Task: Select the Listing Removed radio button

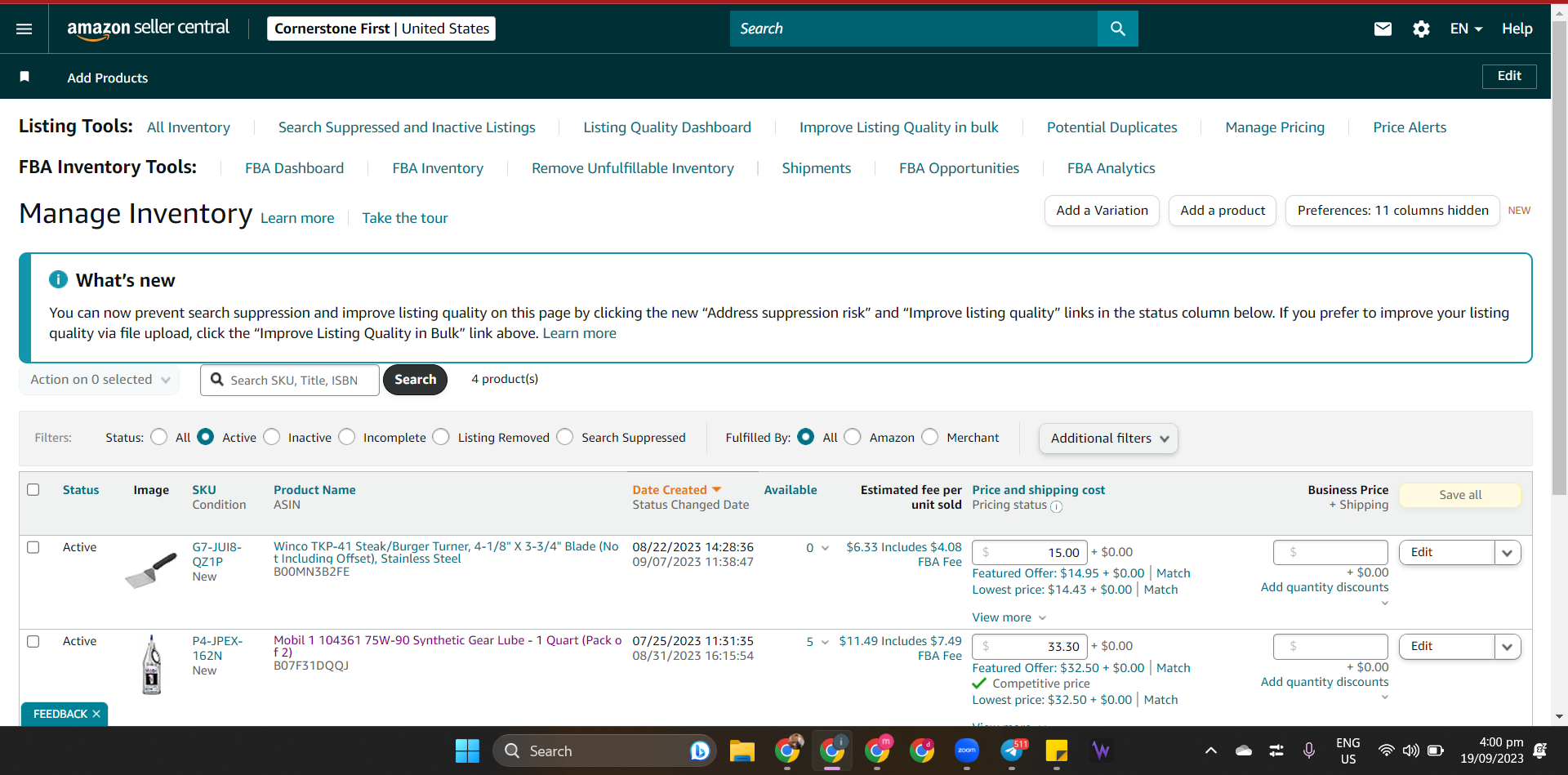Action: 441,437
